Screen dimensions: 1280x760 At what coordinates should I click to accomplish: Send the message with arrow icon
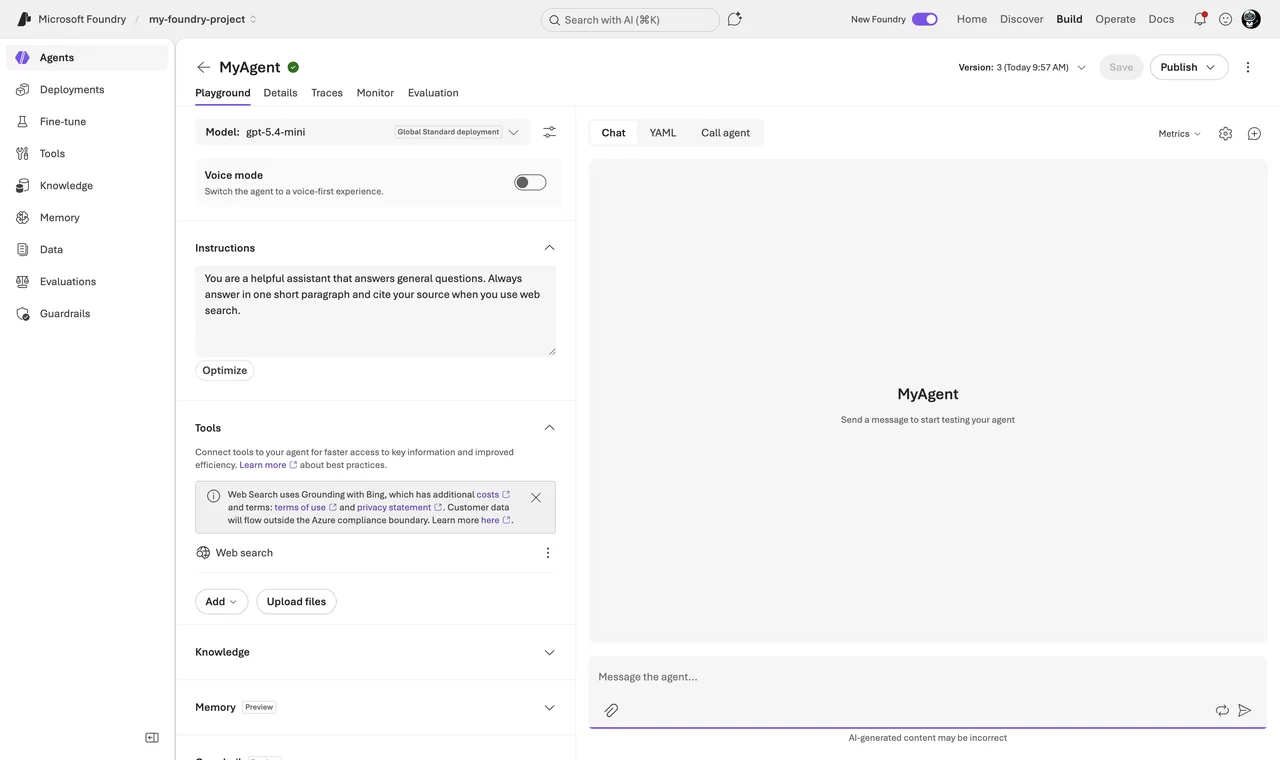pyautogui.click(x=1245, y=710)
